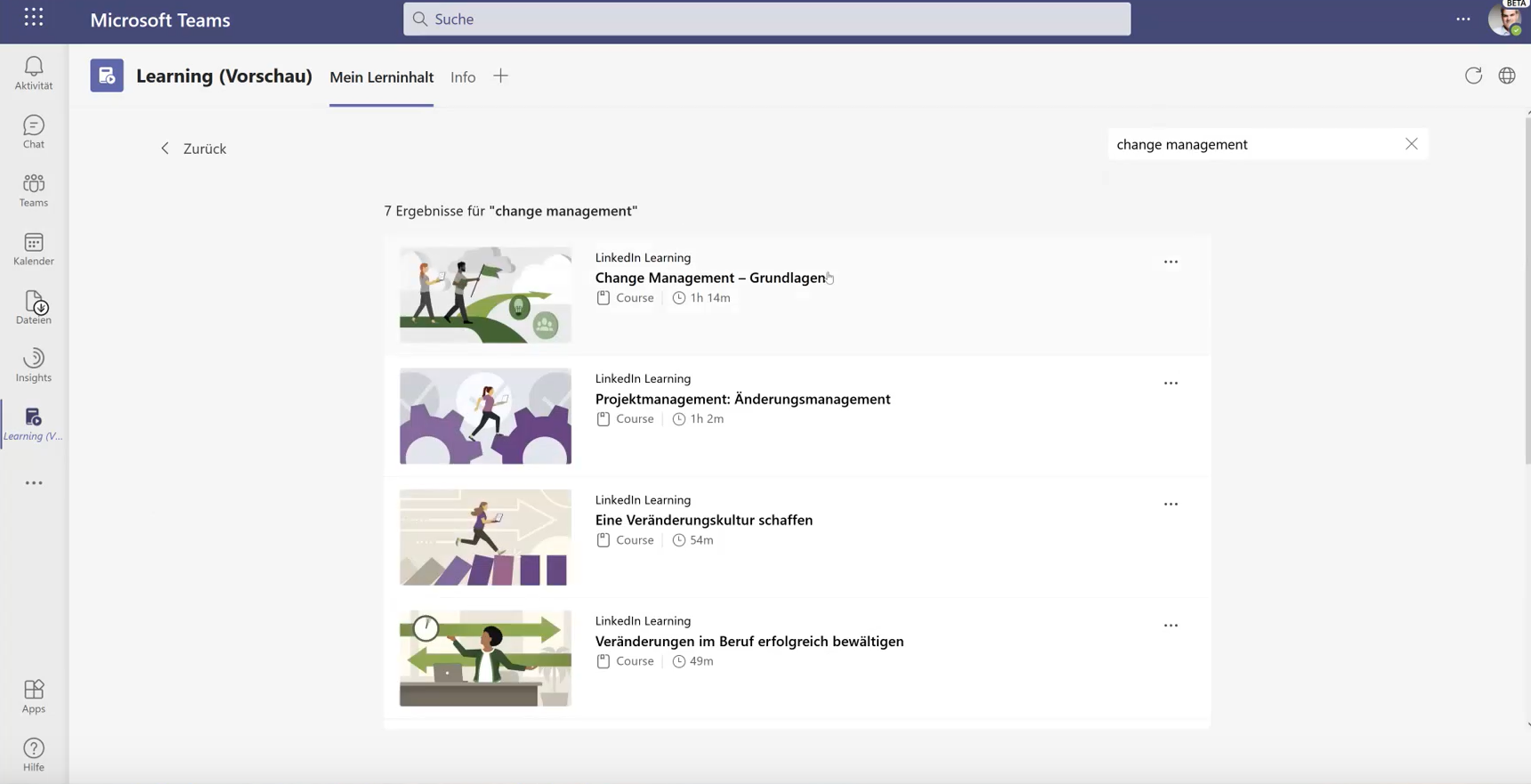The width and height of the screenshot is (1531, 784).
Task: Click the Learning (Vorschau) title
Action: click(x=224, y=76)
